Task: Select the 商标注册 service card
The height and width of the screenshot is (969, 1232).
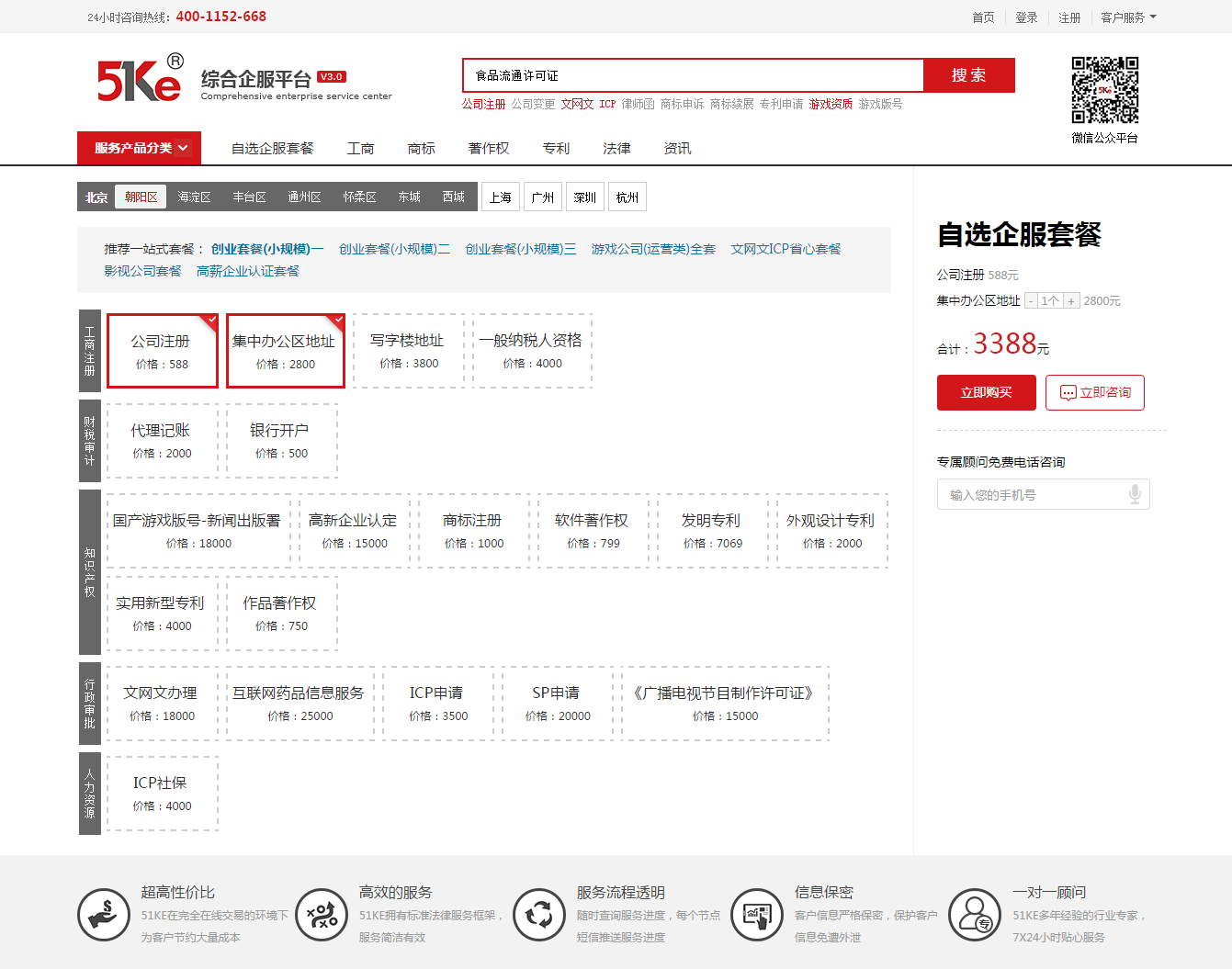Action: coord(474,531)
